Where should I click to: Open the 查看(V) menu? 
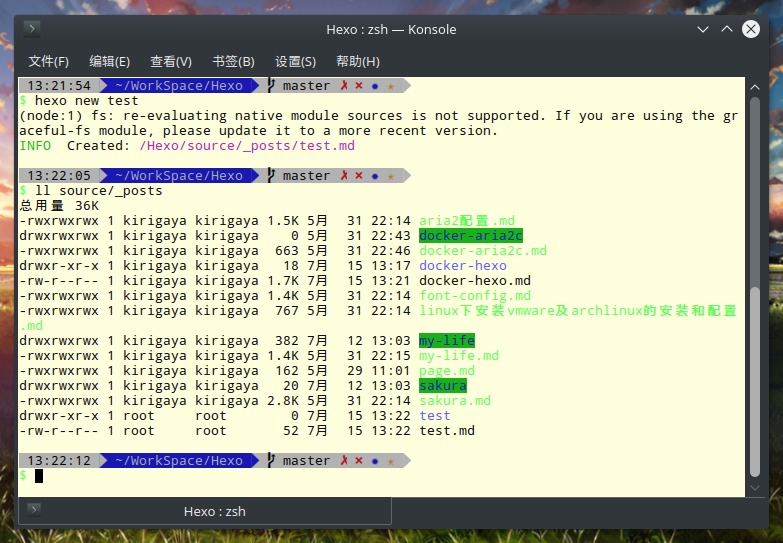(x=171, y=61)
